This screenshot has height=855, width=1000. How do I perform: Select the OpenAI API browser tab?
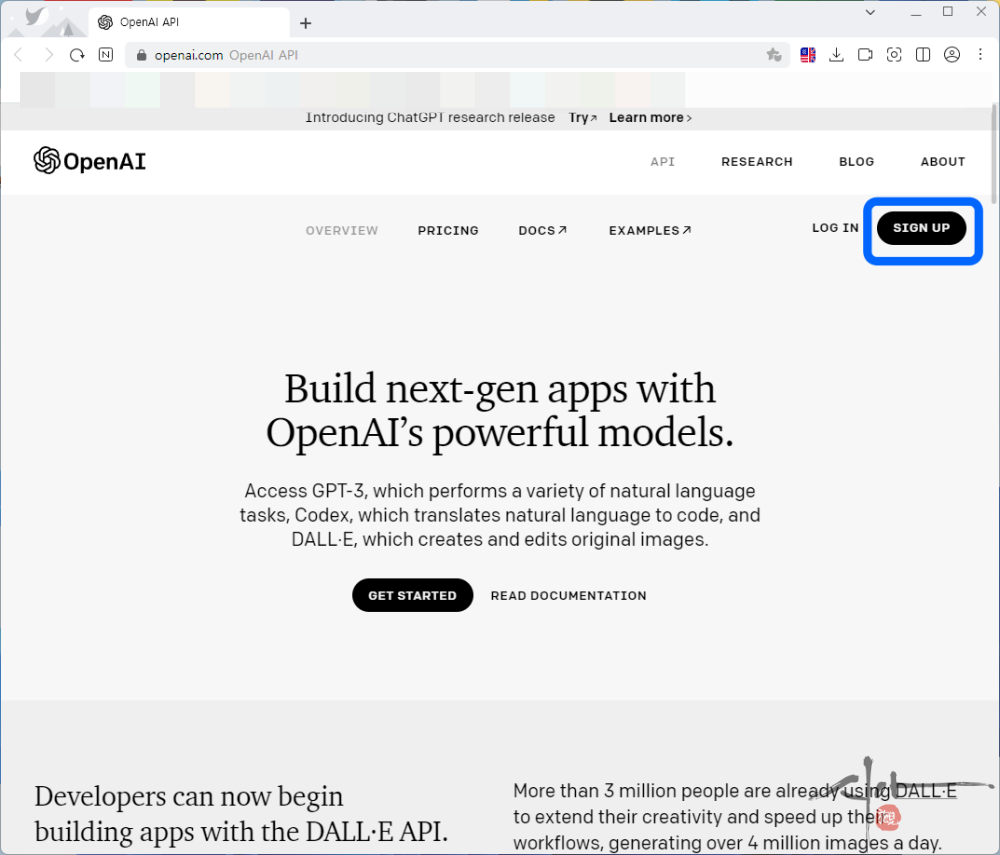click(189, 22)
